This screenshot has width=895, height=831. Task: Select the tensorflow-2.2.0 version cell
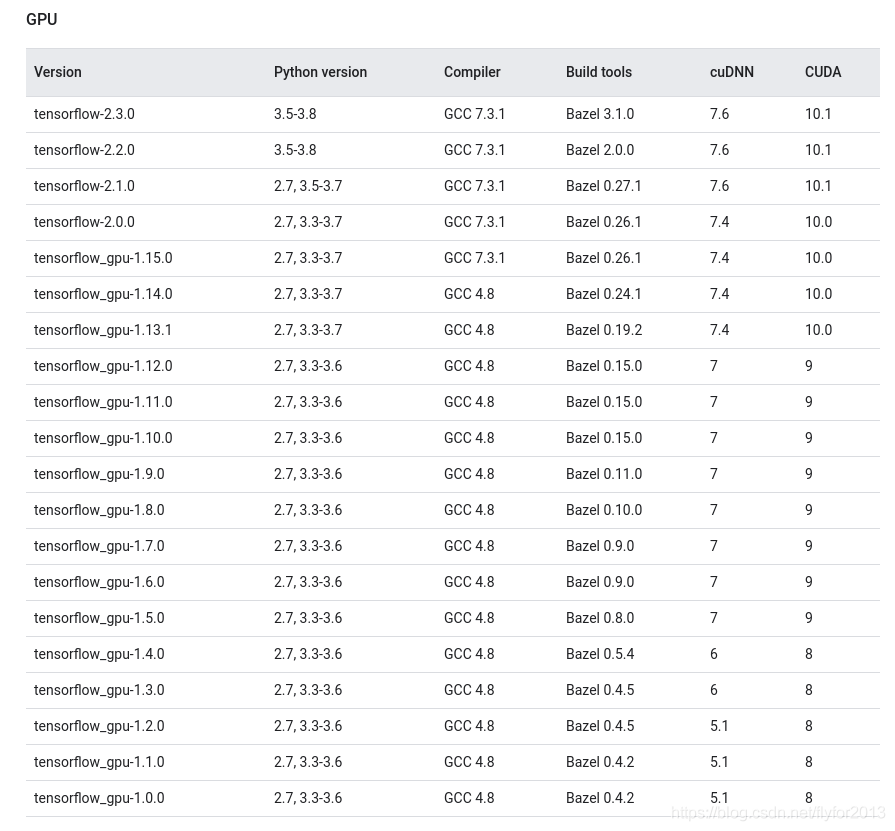pos(84,150)
